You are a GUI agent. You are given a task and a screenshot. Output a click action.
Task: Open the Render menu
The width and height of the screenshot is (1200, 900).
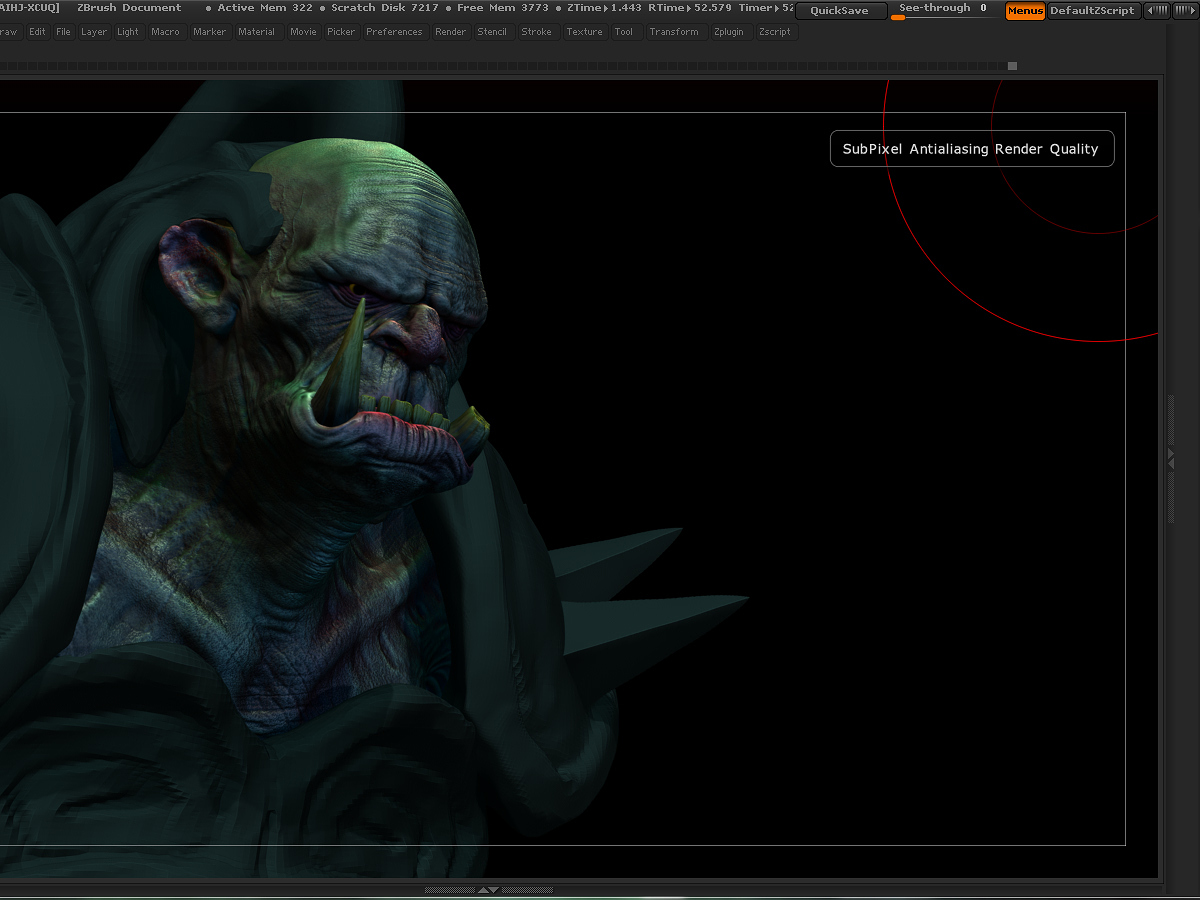pos(451,32)
